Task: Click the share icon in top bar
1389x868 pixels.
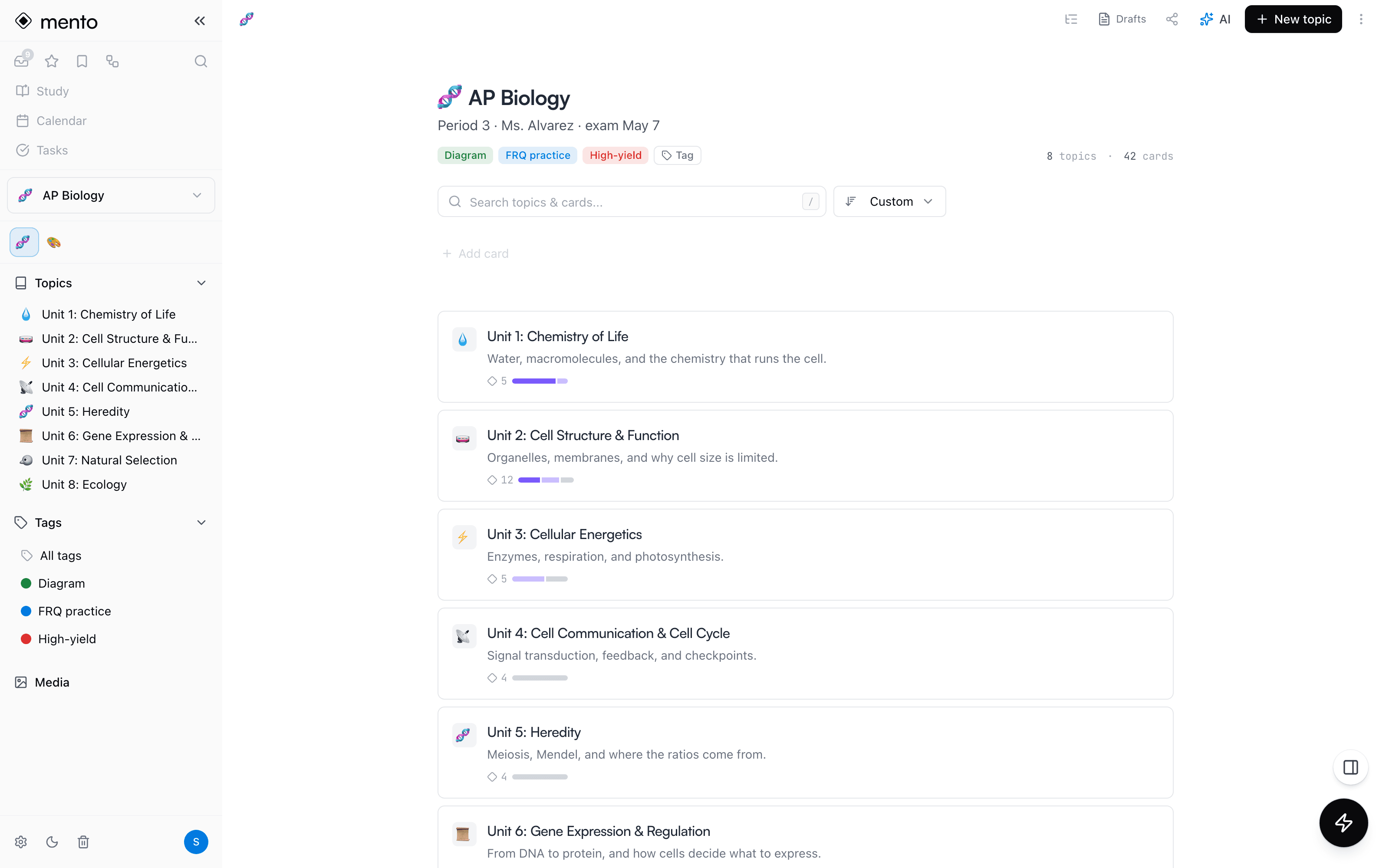Action: pyautogui.click(x=1172, y=19)
